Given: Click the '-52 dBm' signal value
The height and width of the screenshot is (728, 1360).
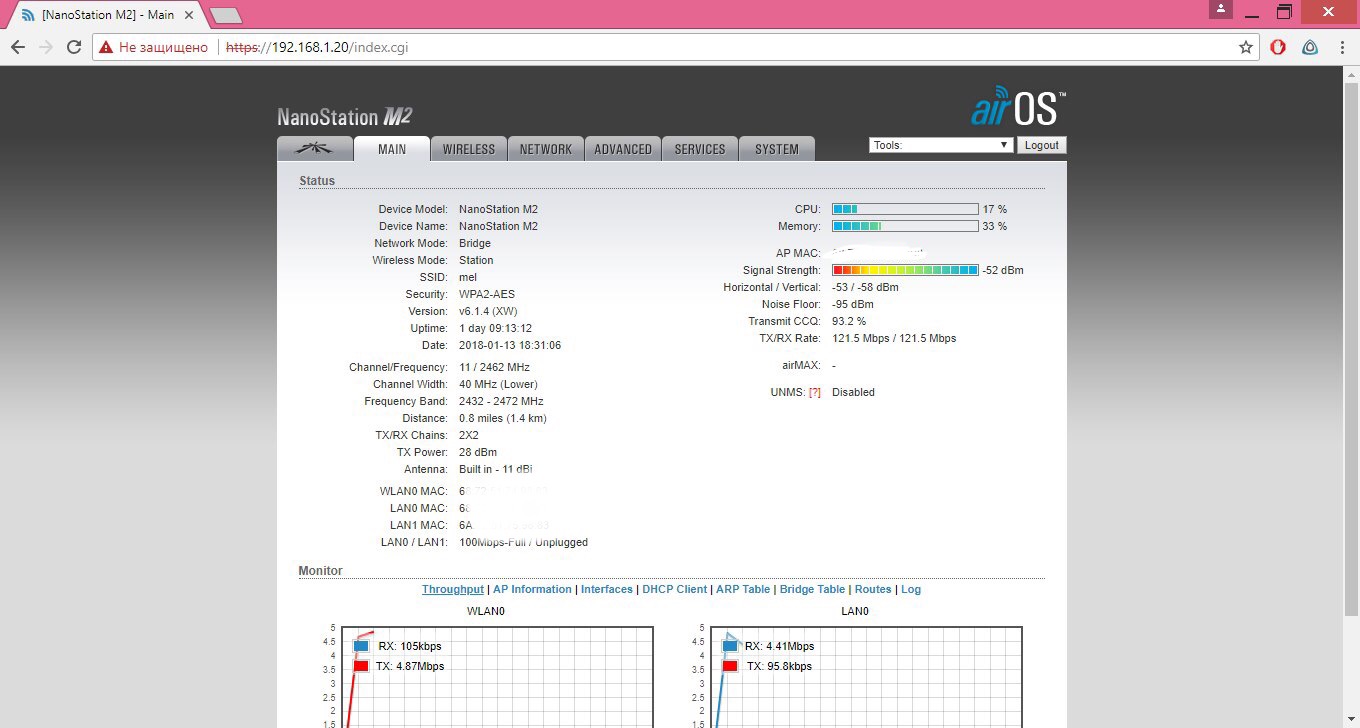Looking at the screenshot, I should (x=1003, y=270).
